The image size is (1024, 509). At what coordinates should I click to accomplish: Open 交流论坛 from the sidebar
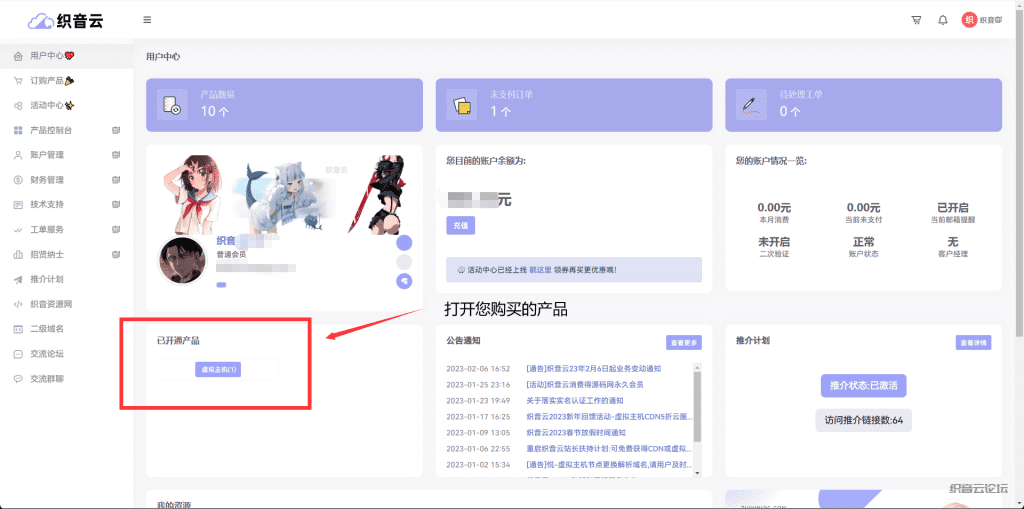pos(46,353)
